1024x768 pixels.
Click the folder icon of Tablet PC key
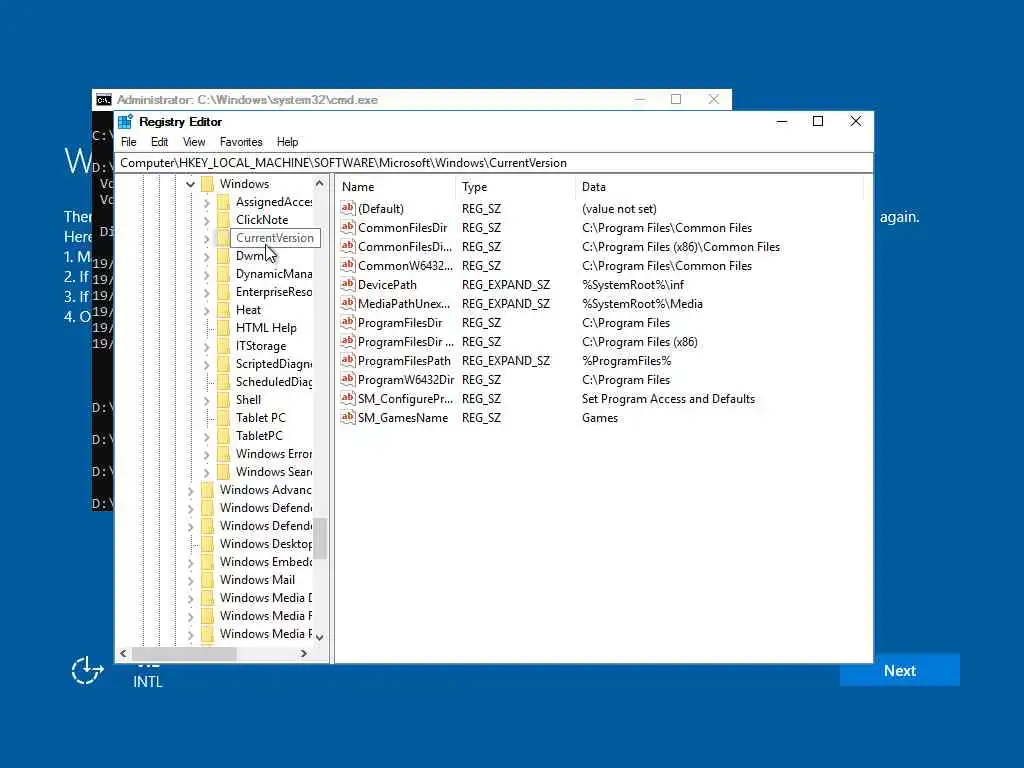[x=223, y=418]
